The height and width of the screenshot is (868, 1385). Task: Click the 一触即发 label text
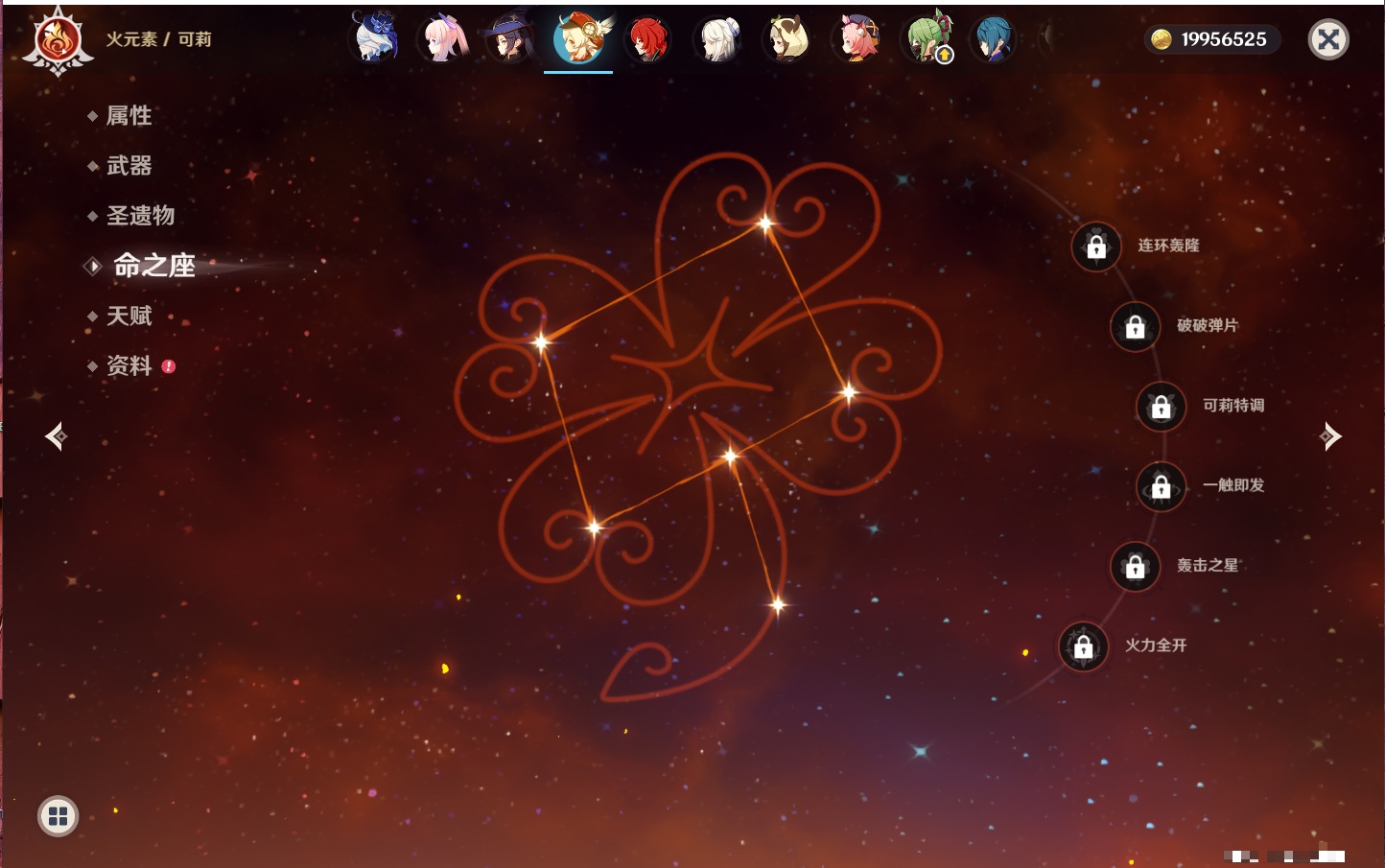pyautogui.click(x=1233, y=485)
